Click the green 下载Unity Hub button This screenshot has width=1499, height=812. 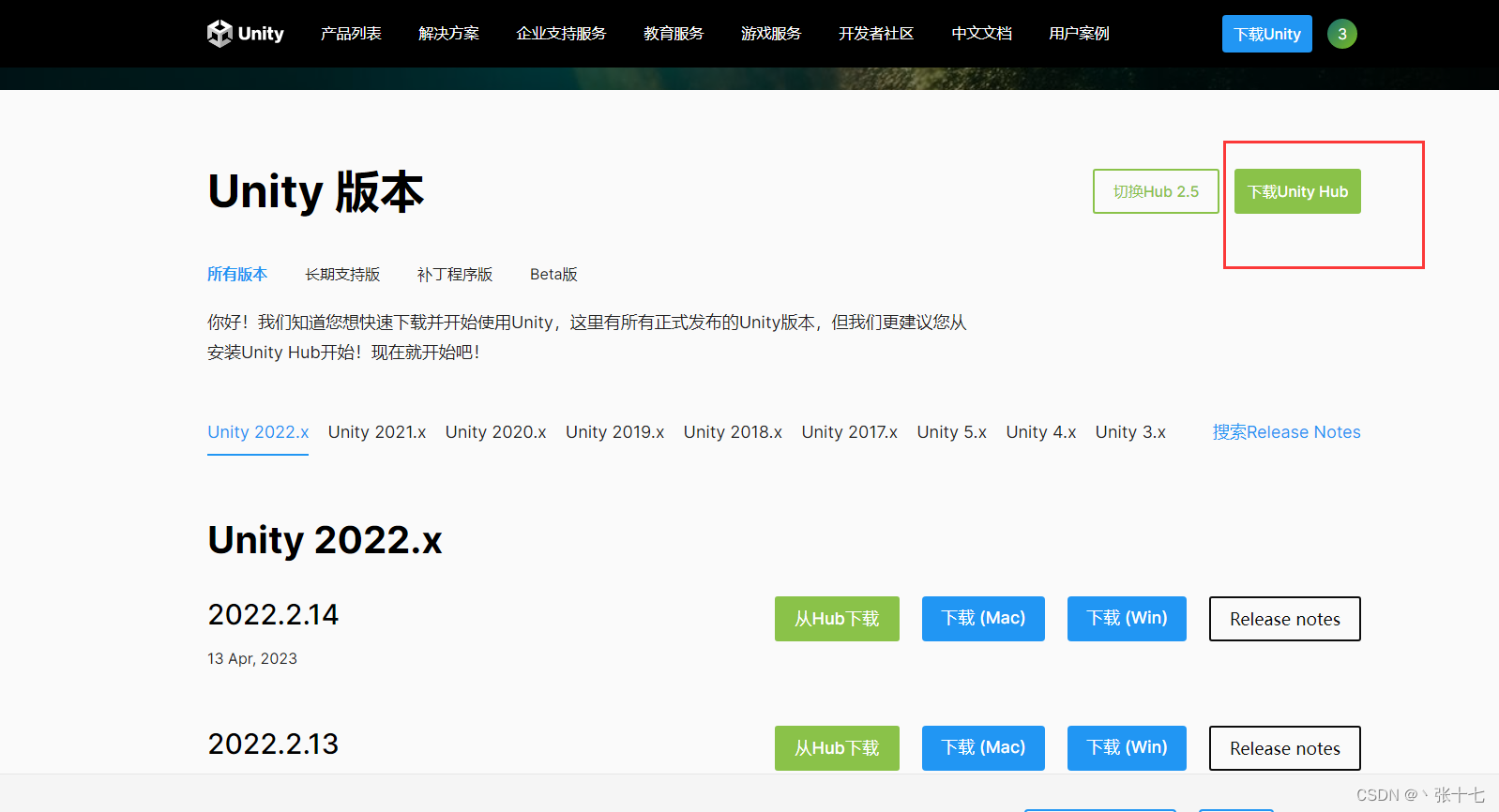coord(1297,191)
